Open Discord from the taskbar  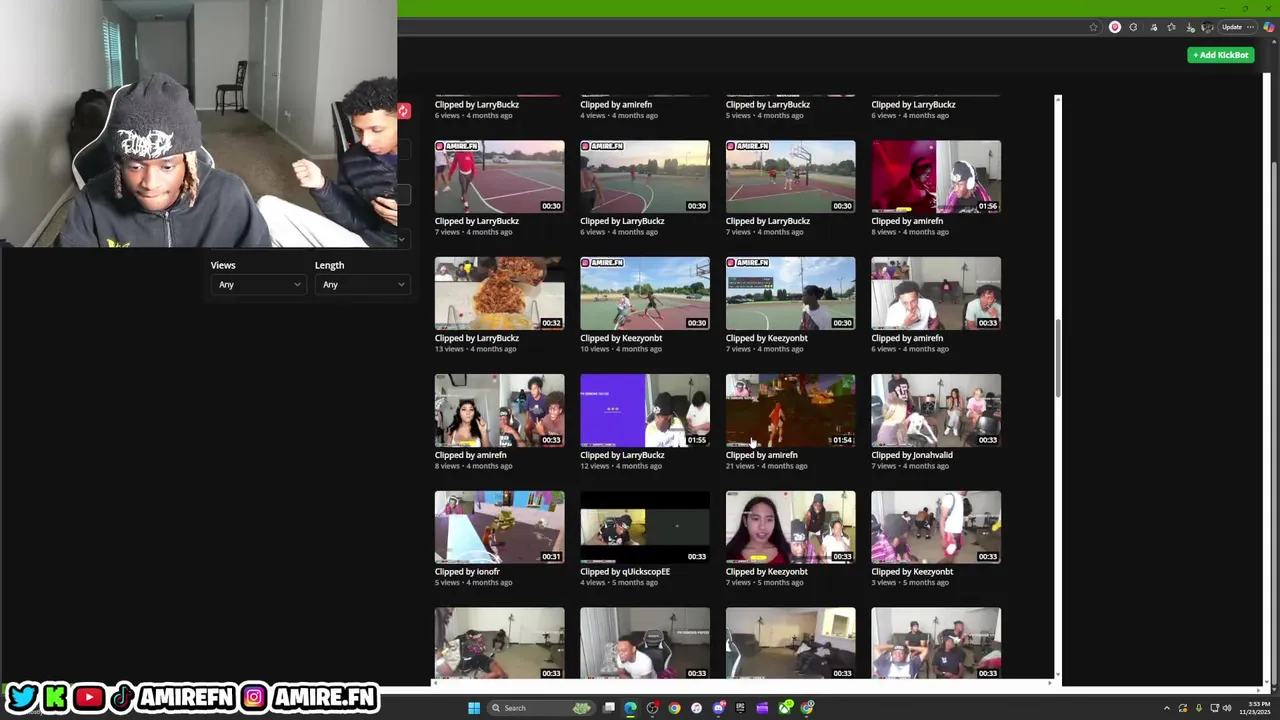tap(718, 708)
